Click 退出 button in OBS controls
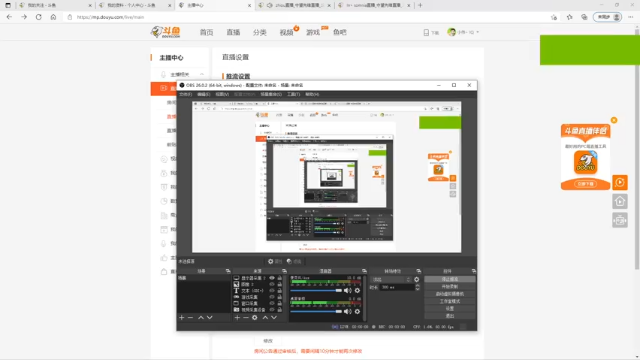 point(450,316)
